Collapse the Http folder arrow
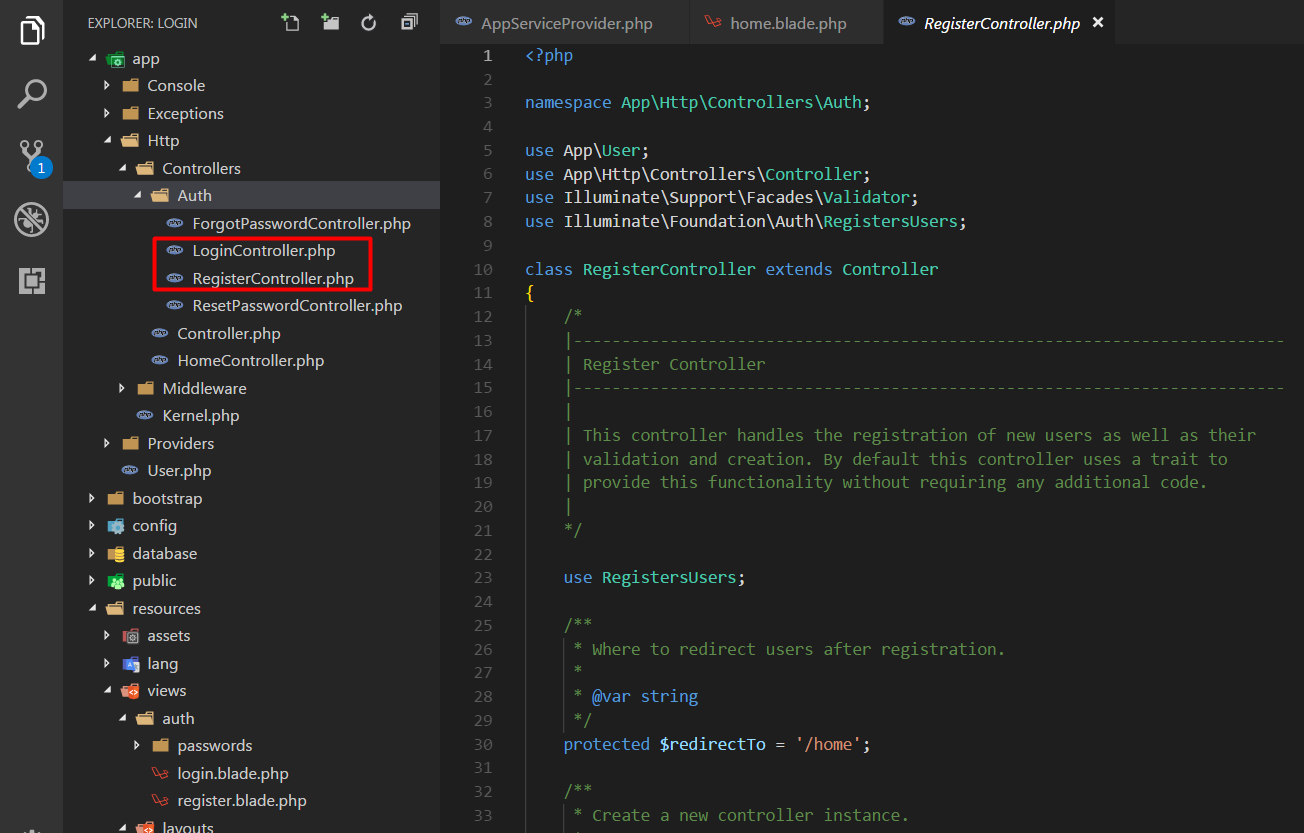The width and height of the screenshot is (1304, 833). (x=108, y=141)
